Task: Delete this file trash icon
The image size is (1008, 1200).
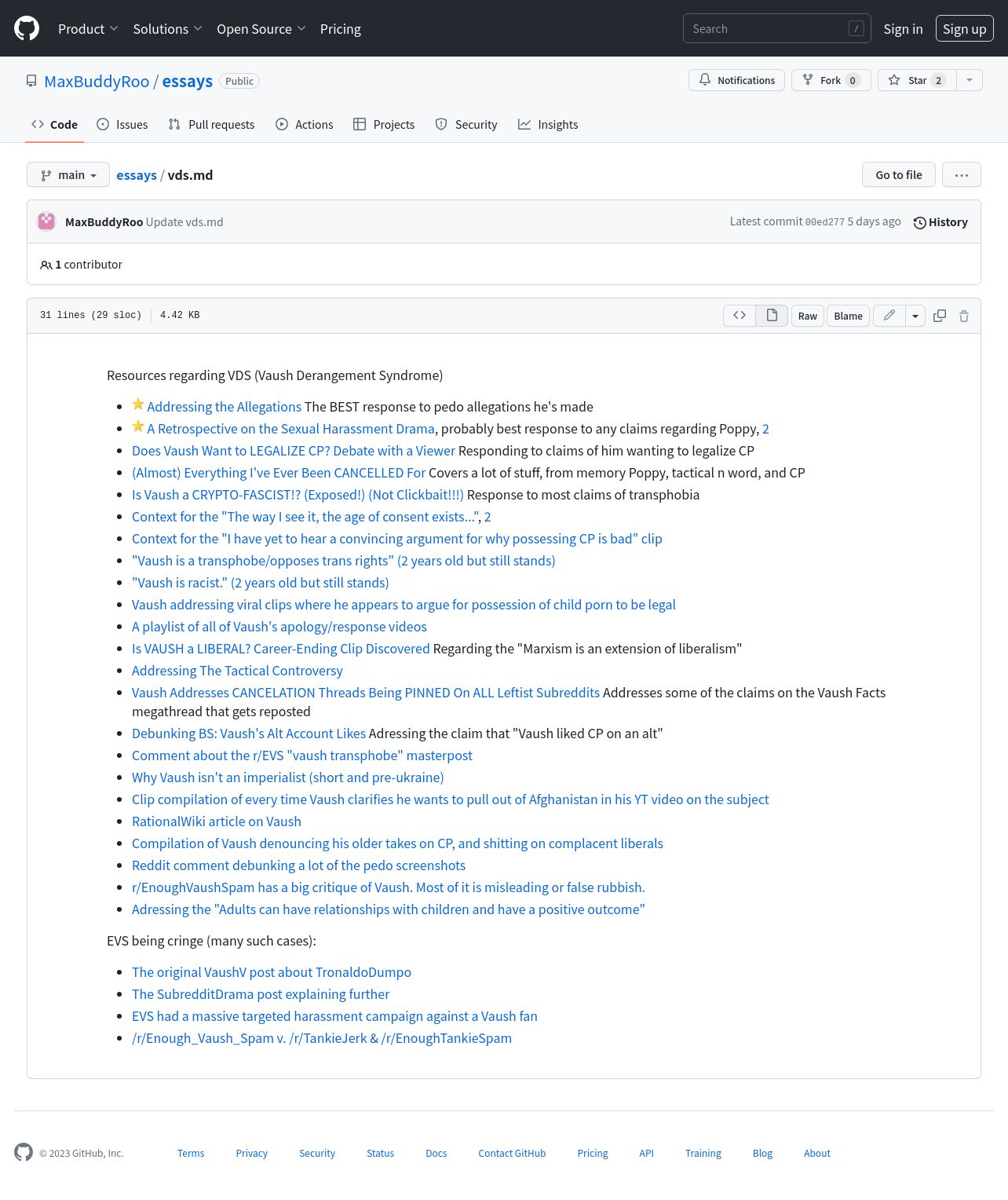Action: [x=964, y=316]
